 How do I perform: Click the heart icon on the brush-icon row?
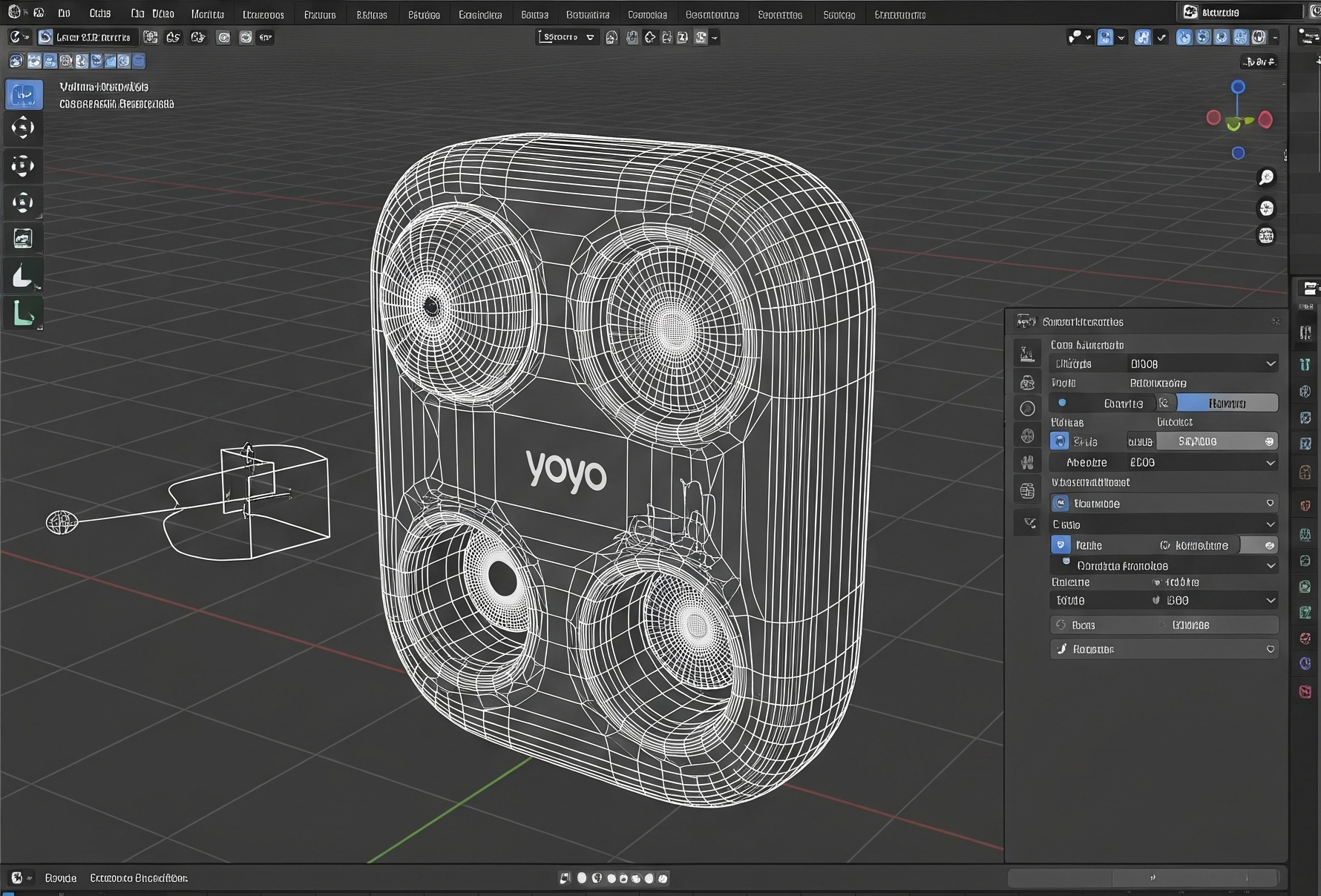pos(1270,649)
